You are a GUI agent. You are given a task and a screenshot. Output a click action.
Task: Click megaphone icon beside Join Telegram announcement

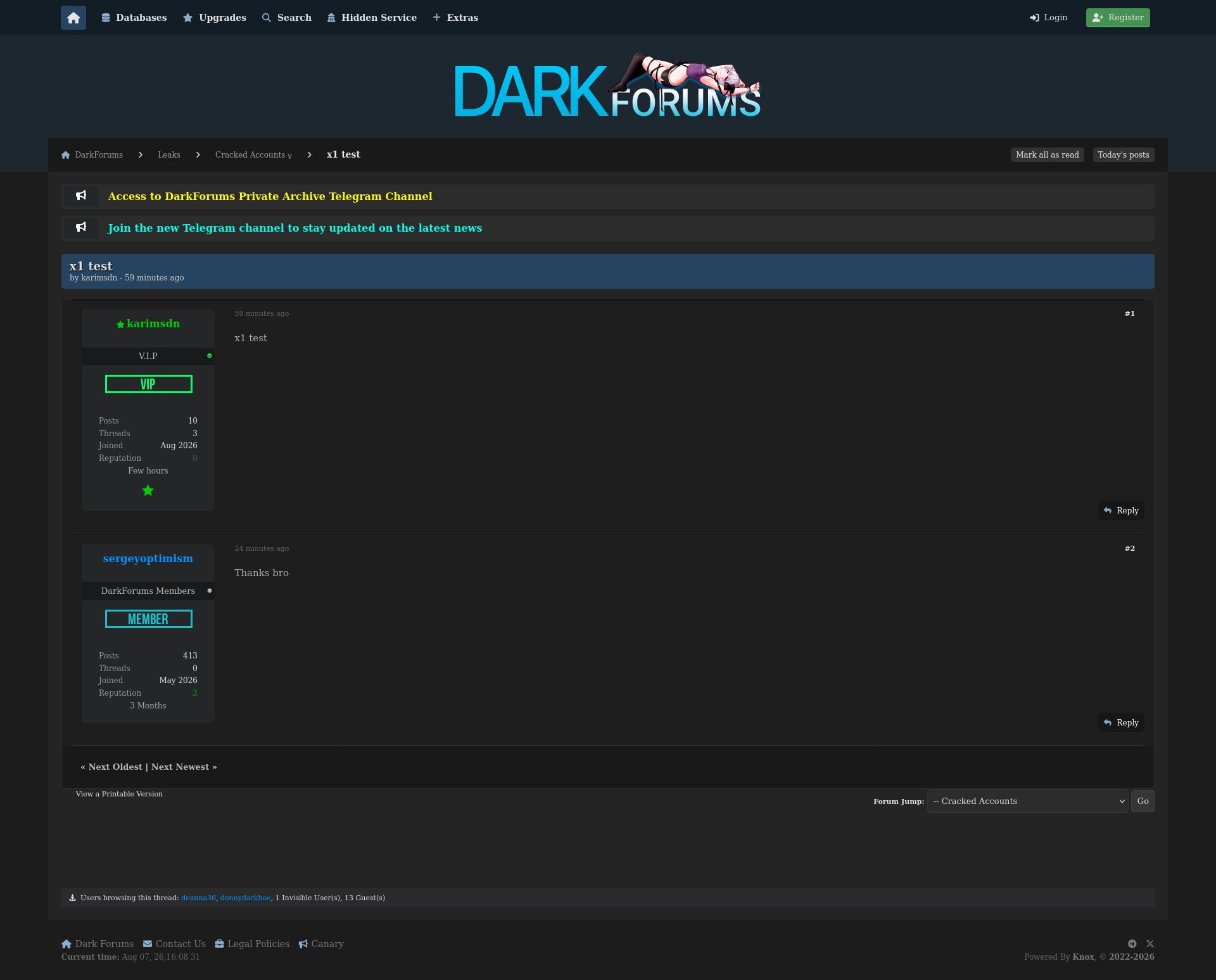[81, 227]
